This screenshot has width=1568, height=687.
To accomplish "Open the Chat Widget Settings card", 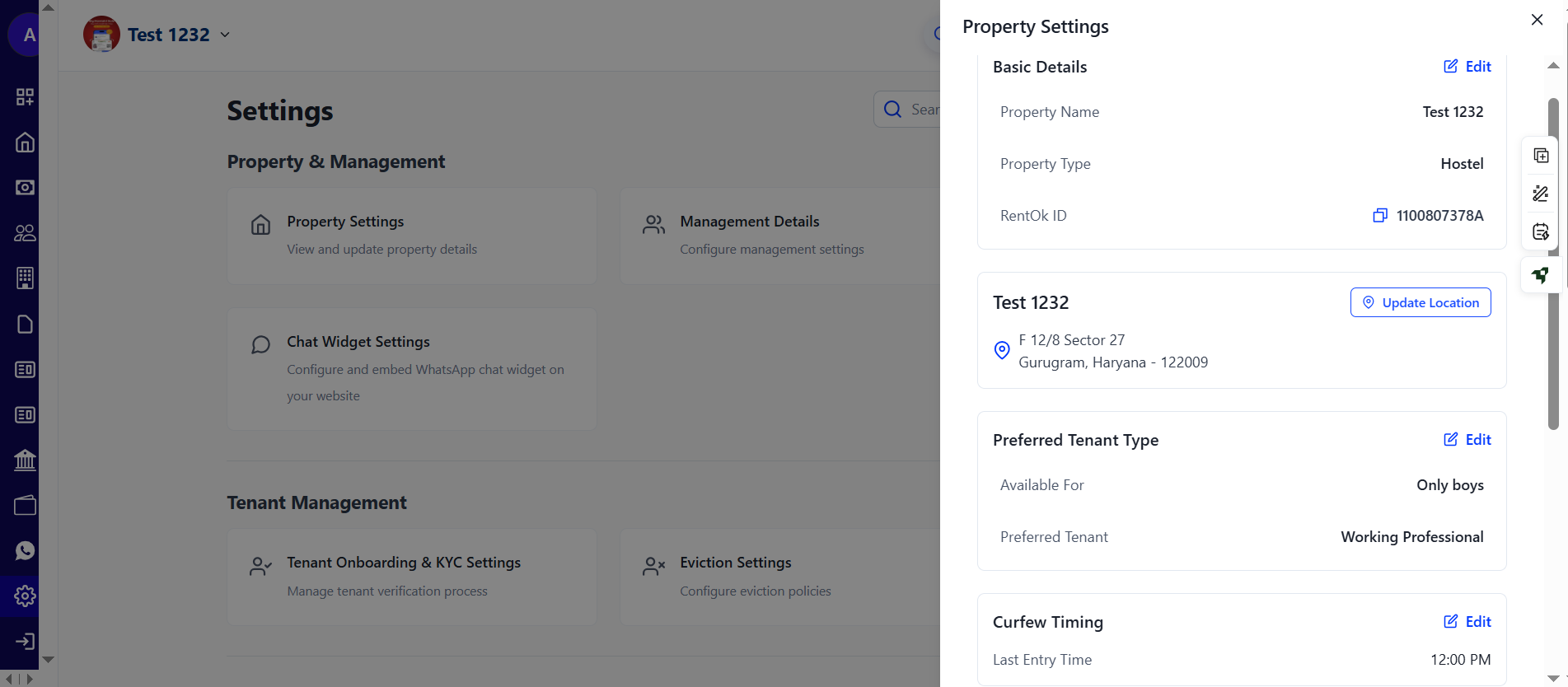I will [x=411, y=368].
